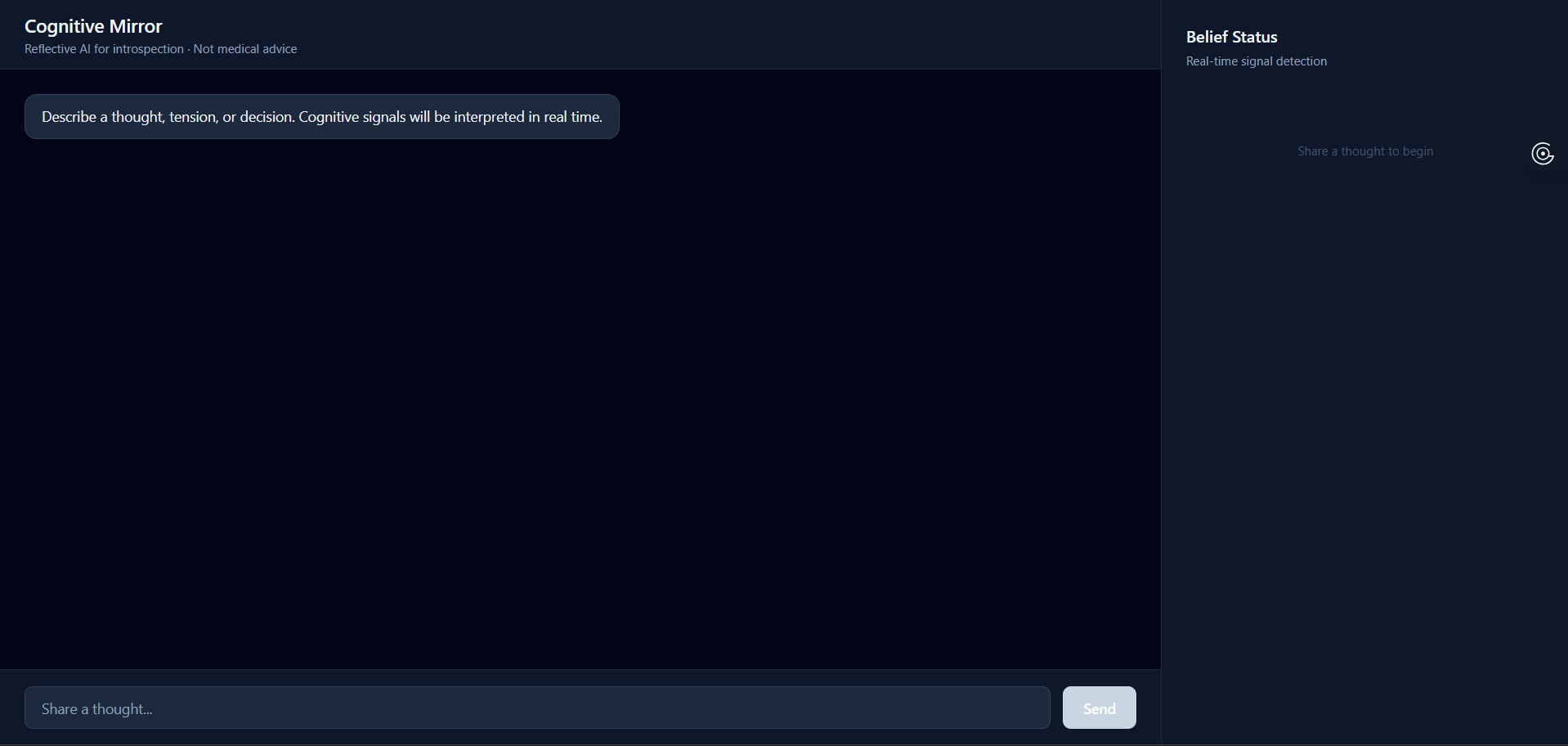This screenshot has width=1568, height=746.
Task: Click the empty conversation area below the bubble
Action: [x=580, y=401]
